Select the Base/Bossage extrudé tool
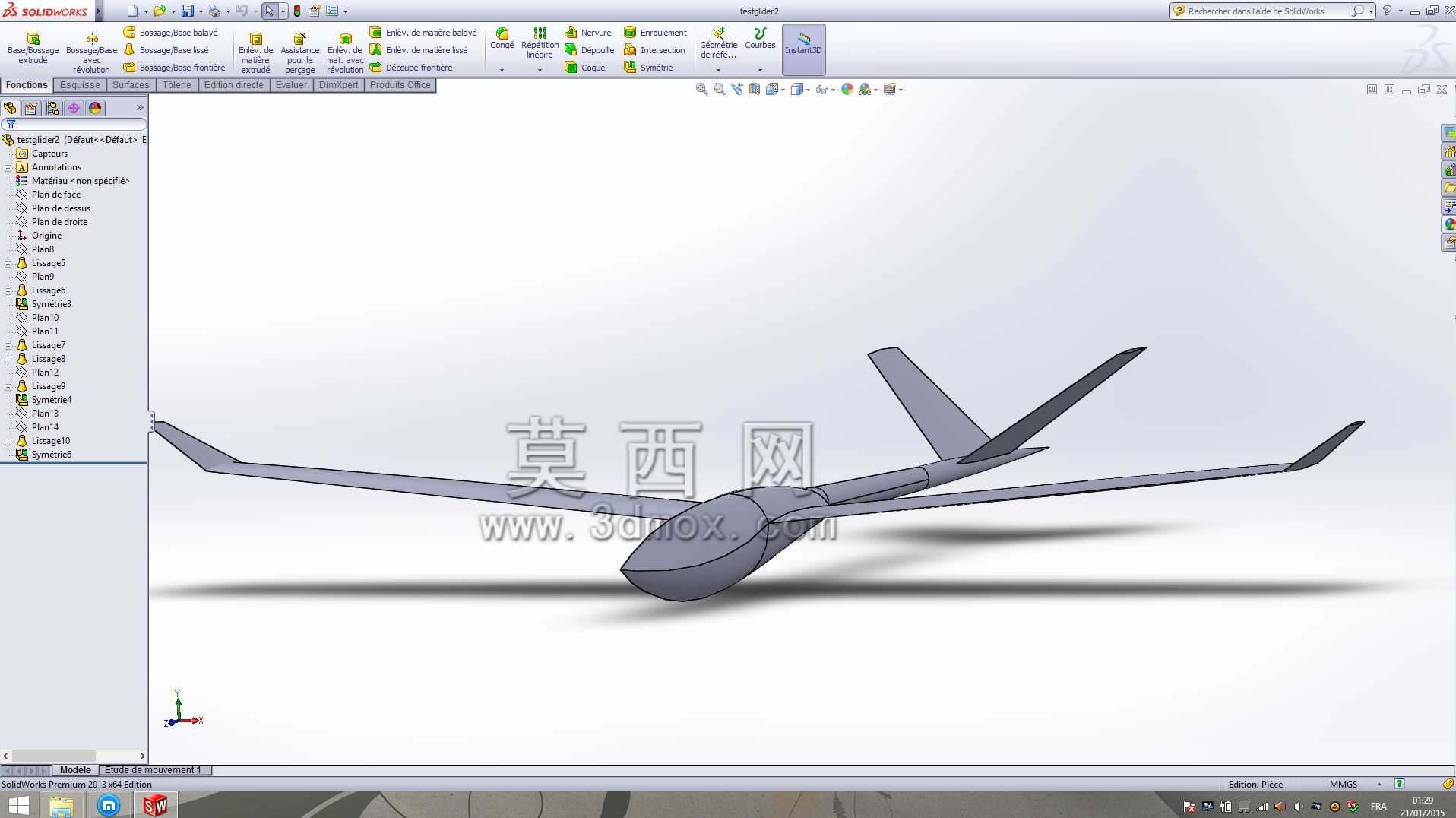Viewport: 1456px width, 818px height. tap(33, 49)
